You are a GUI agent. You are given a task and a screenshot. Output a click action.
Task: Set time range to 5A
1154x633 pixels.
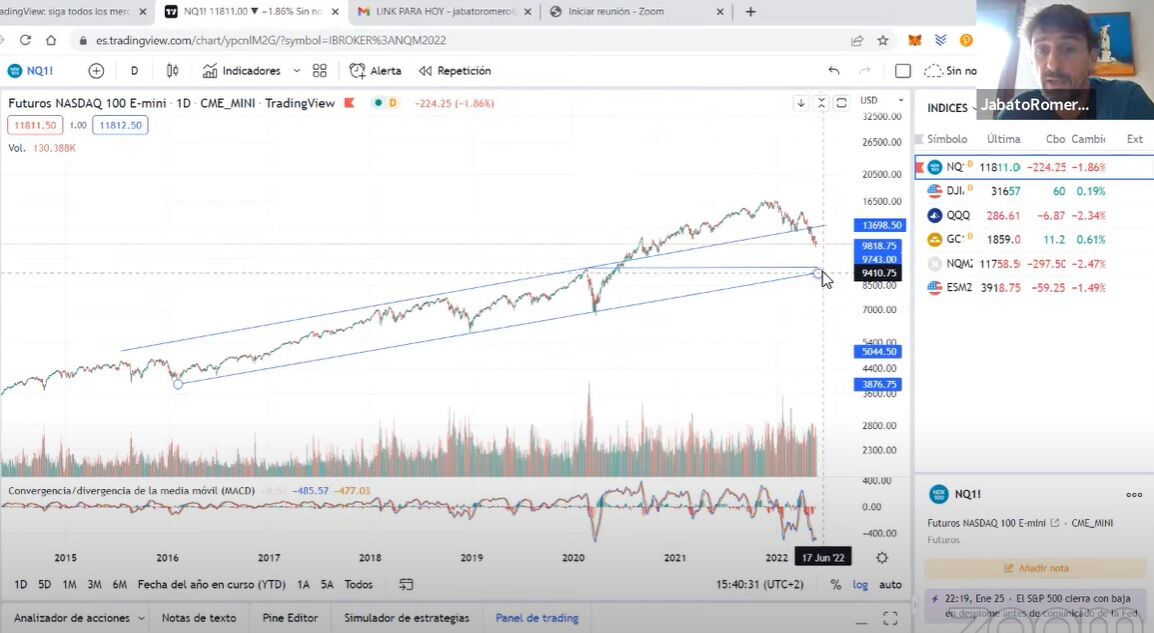(x=327, y=585)
